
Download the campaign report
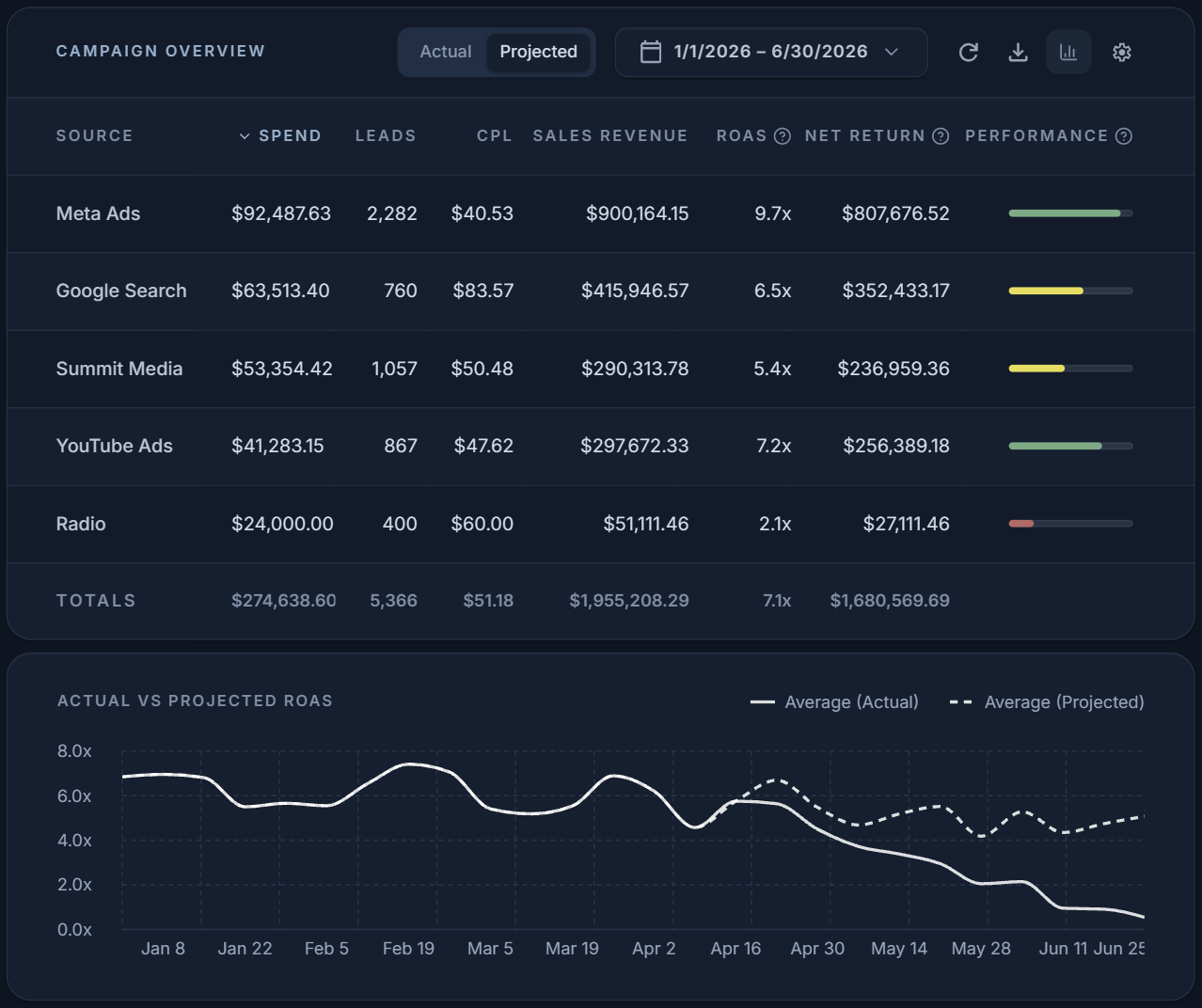[1018, 52]
